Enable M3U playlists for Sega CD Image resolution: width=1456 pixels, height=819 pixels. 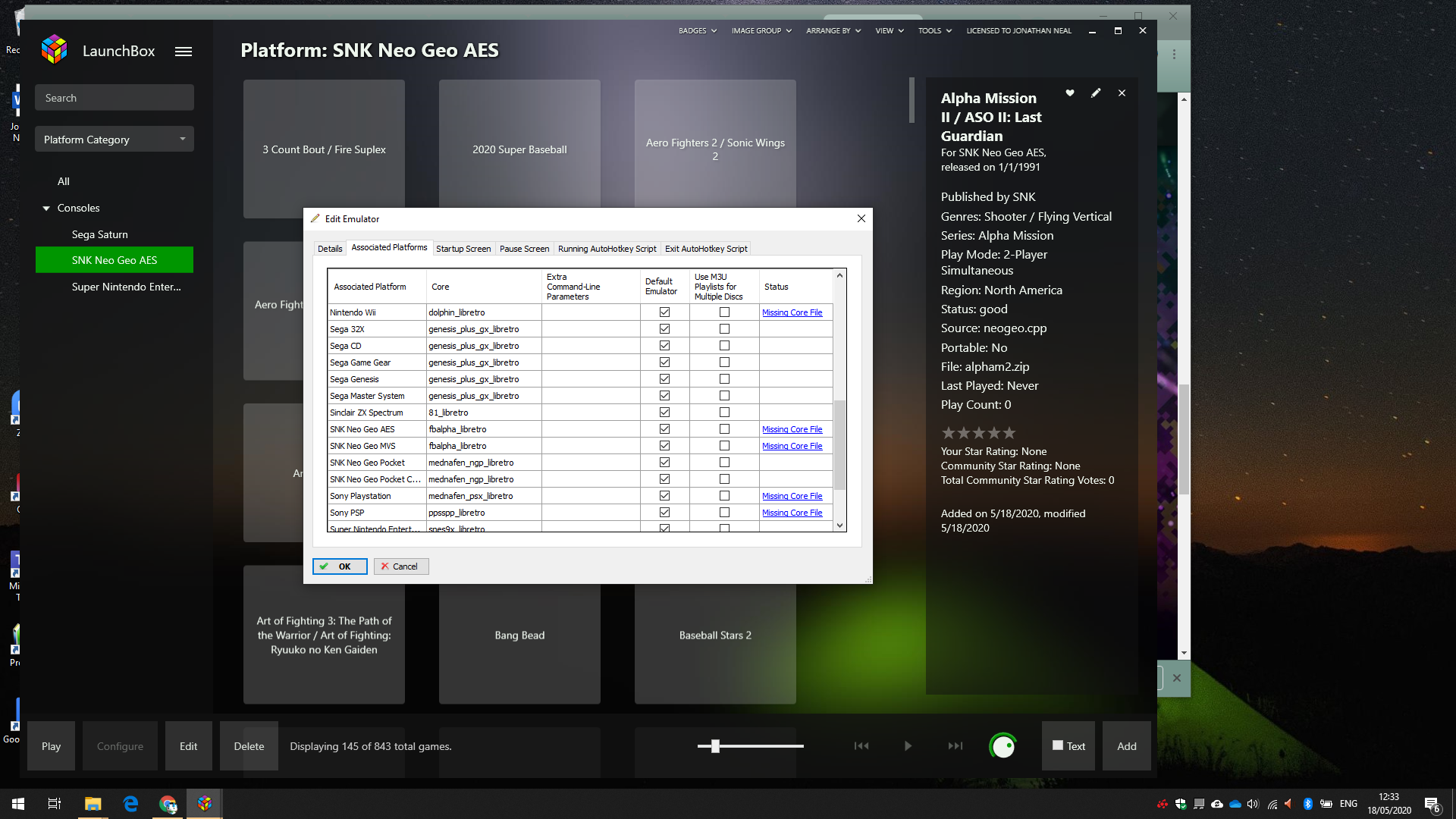pyautogui.click(x=724, y=346)
